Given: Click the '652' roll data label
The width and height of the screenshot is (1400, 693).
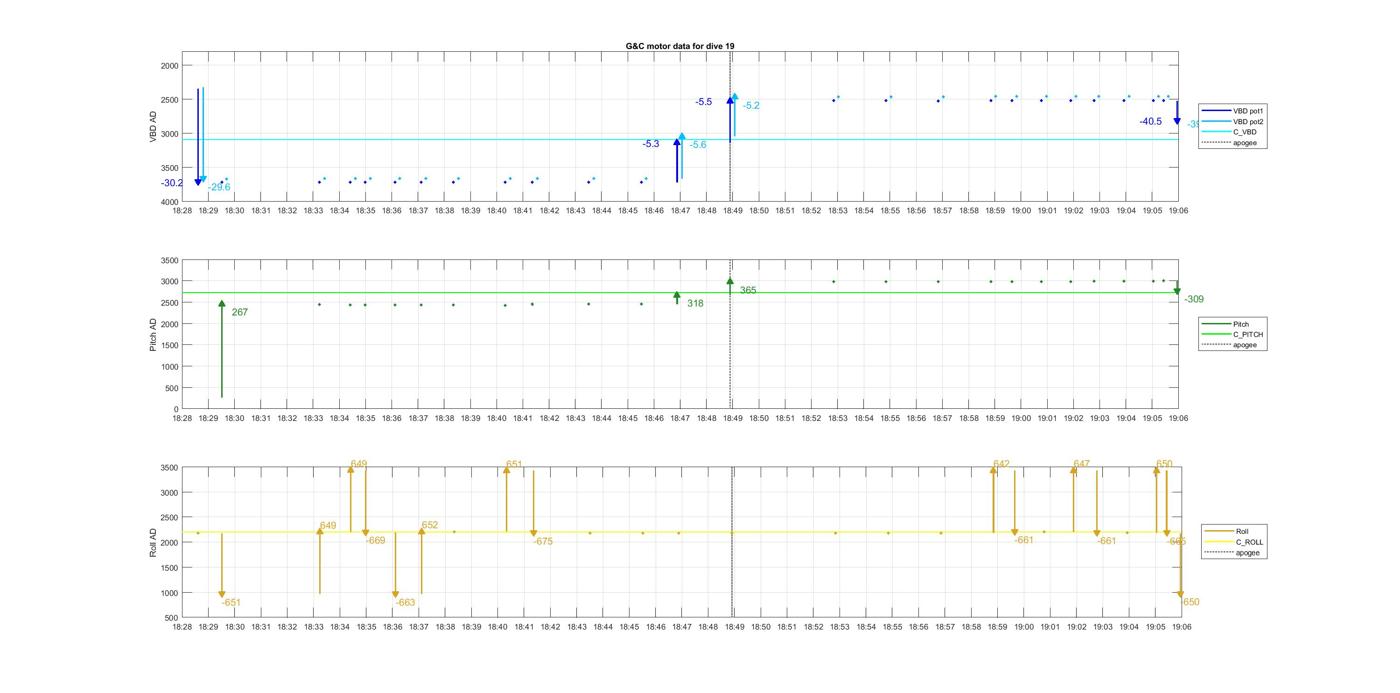Looking at the screenshot, I should pyautogui.click(x=430, y=525).
